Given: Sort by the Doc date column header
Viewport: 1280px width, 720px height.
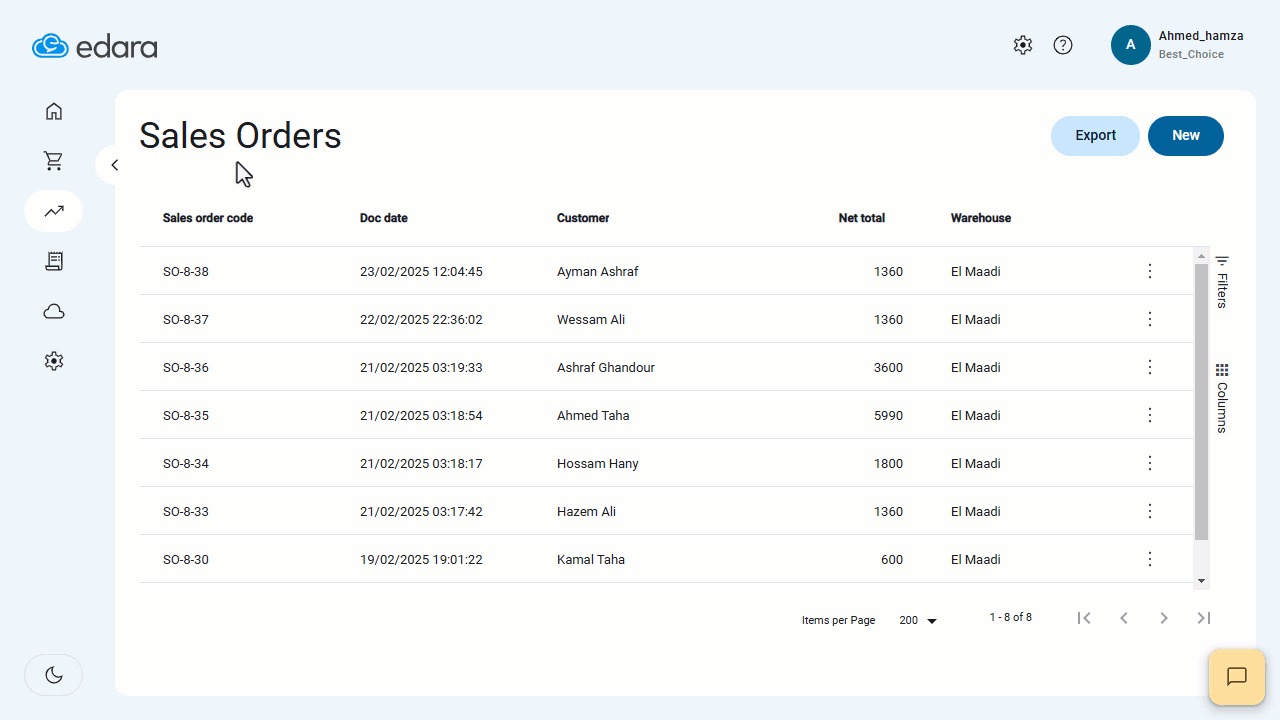Looking at the screenshot, I should (384, 218).
